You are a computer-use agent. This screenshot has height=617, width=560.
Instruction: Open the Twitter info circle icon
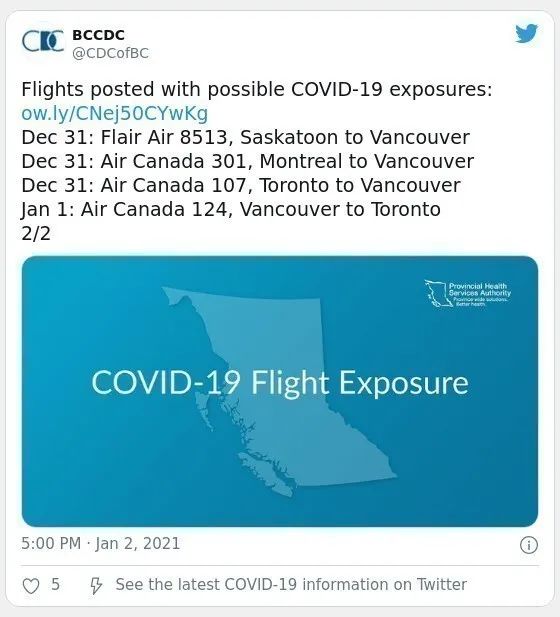click(x=529, y=545)
